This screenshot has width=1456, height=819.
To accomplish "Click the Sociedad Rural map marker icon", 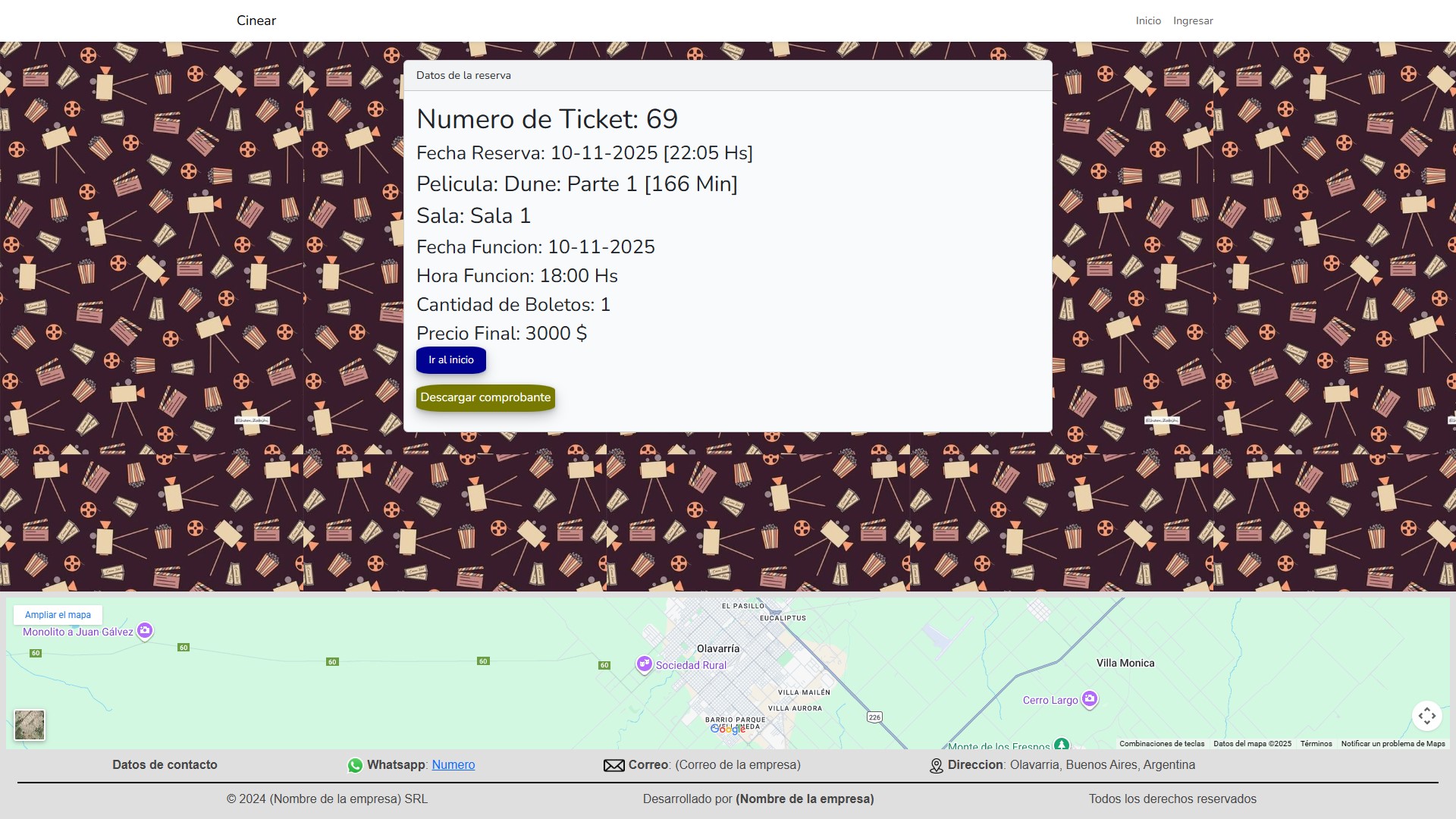I will click(644, 664).
